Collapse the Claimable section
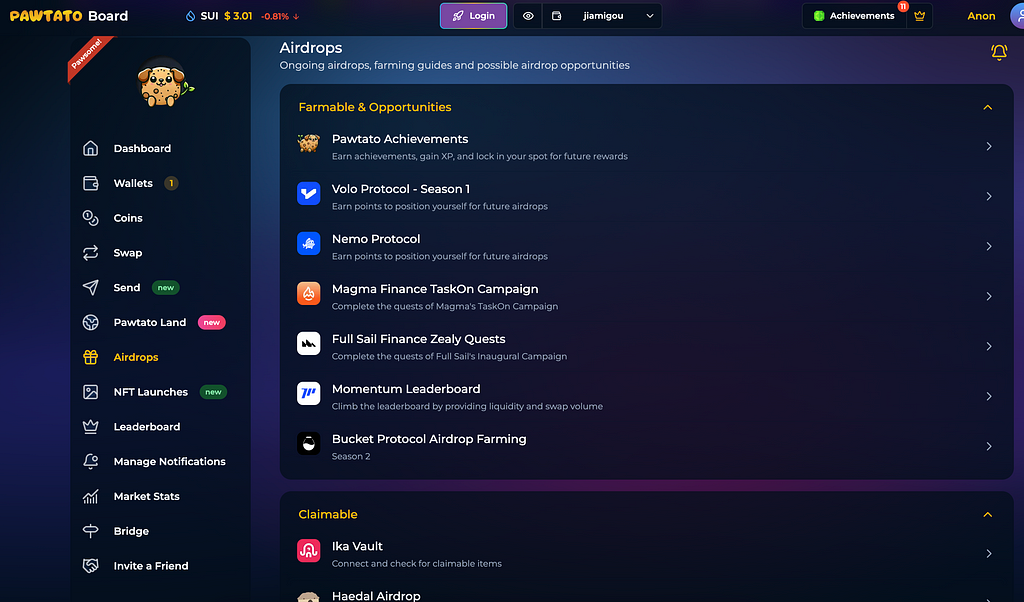Viewport: 1024px width, 602px height. pyautogui.click(x=987, y=515)
